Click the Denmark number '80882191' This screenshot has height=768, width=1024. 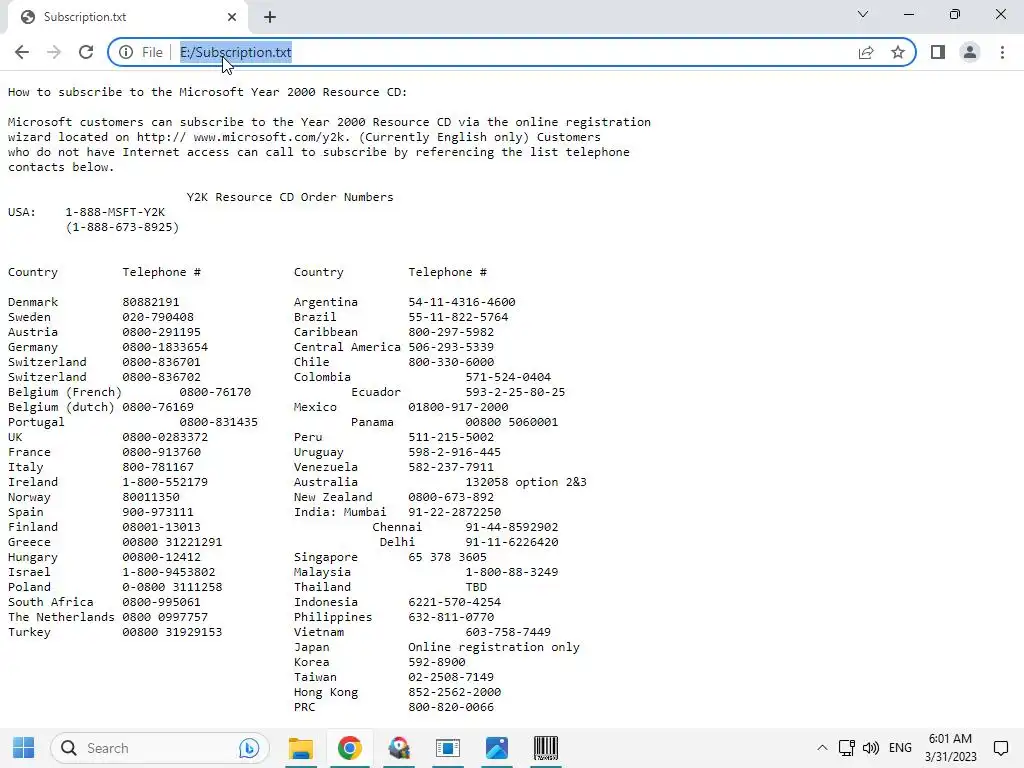[x=151, y=302]
